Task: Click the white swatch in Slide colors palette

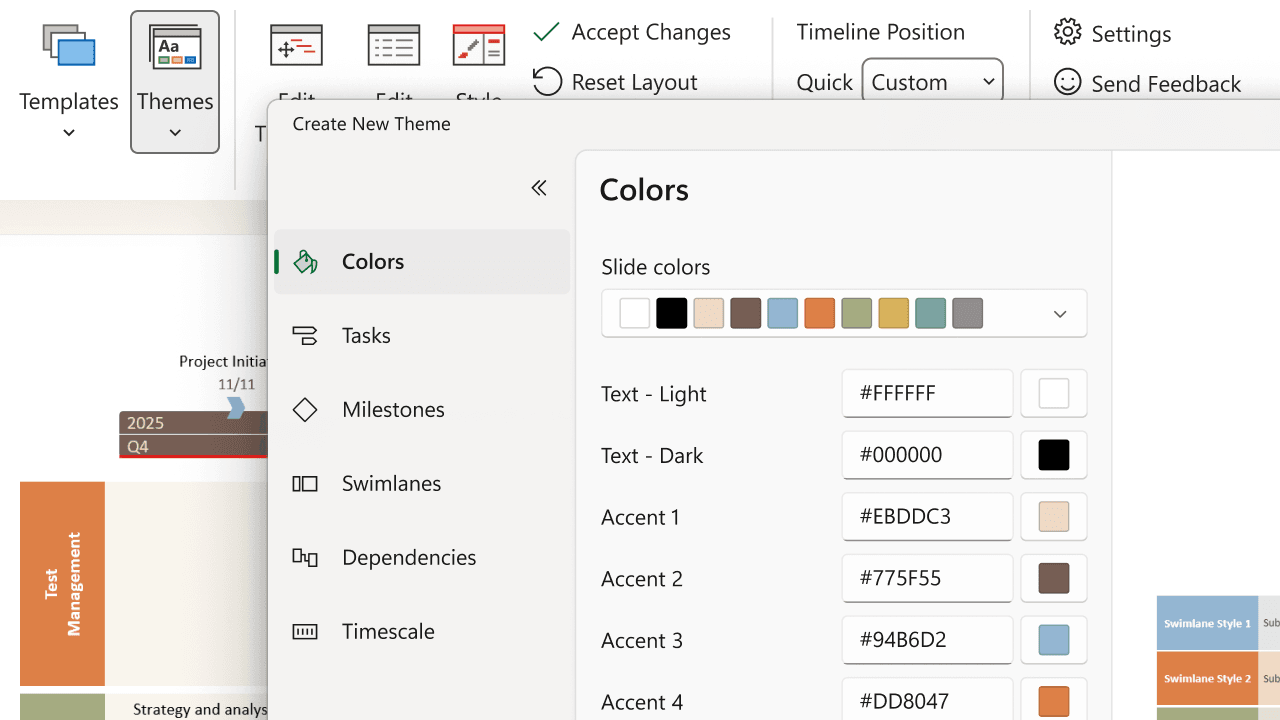Action: click(635, 313)
